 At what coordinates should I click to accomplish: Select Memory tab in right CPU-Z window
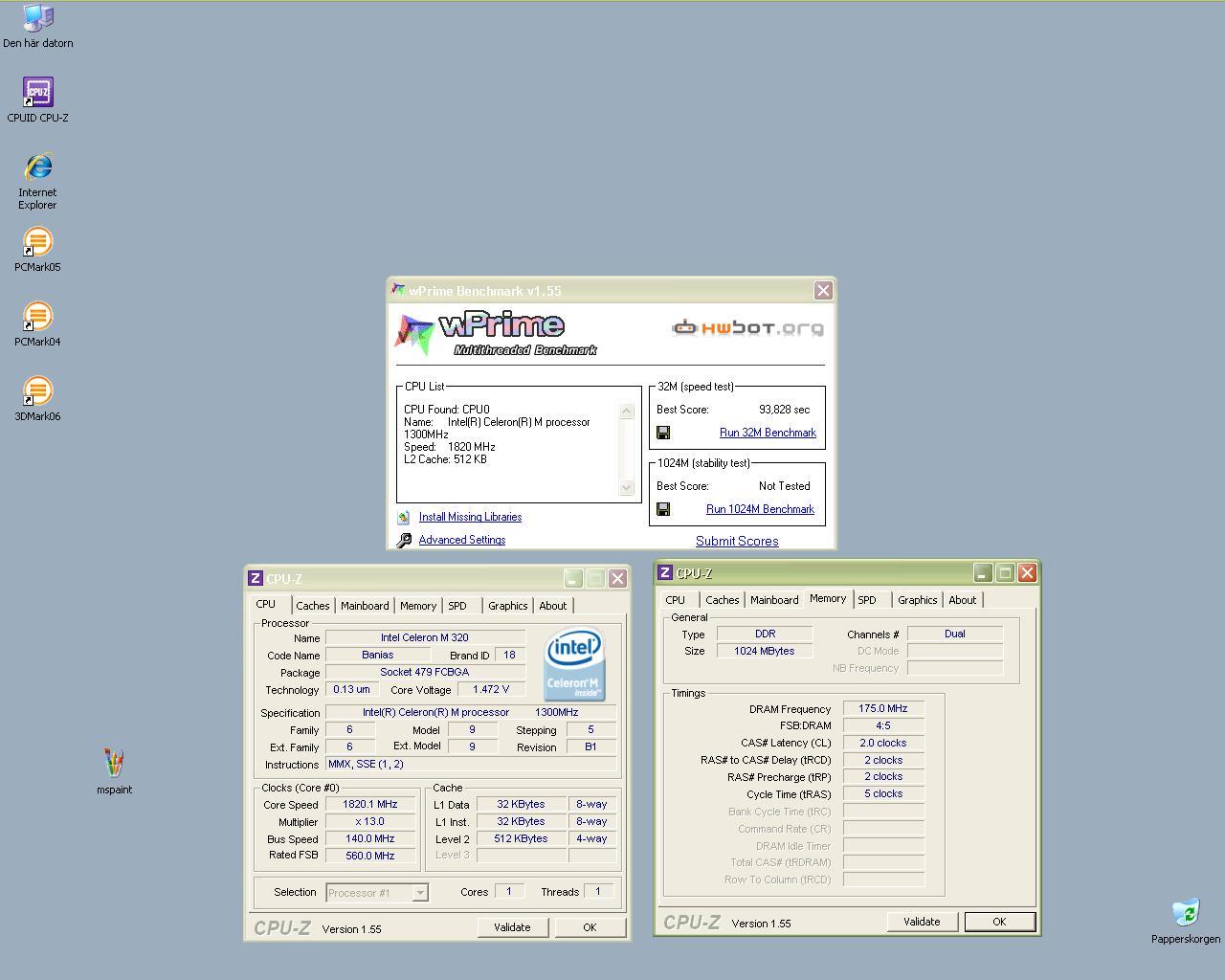pyautogui.click(x=828, y=598)
